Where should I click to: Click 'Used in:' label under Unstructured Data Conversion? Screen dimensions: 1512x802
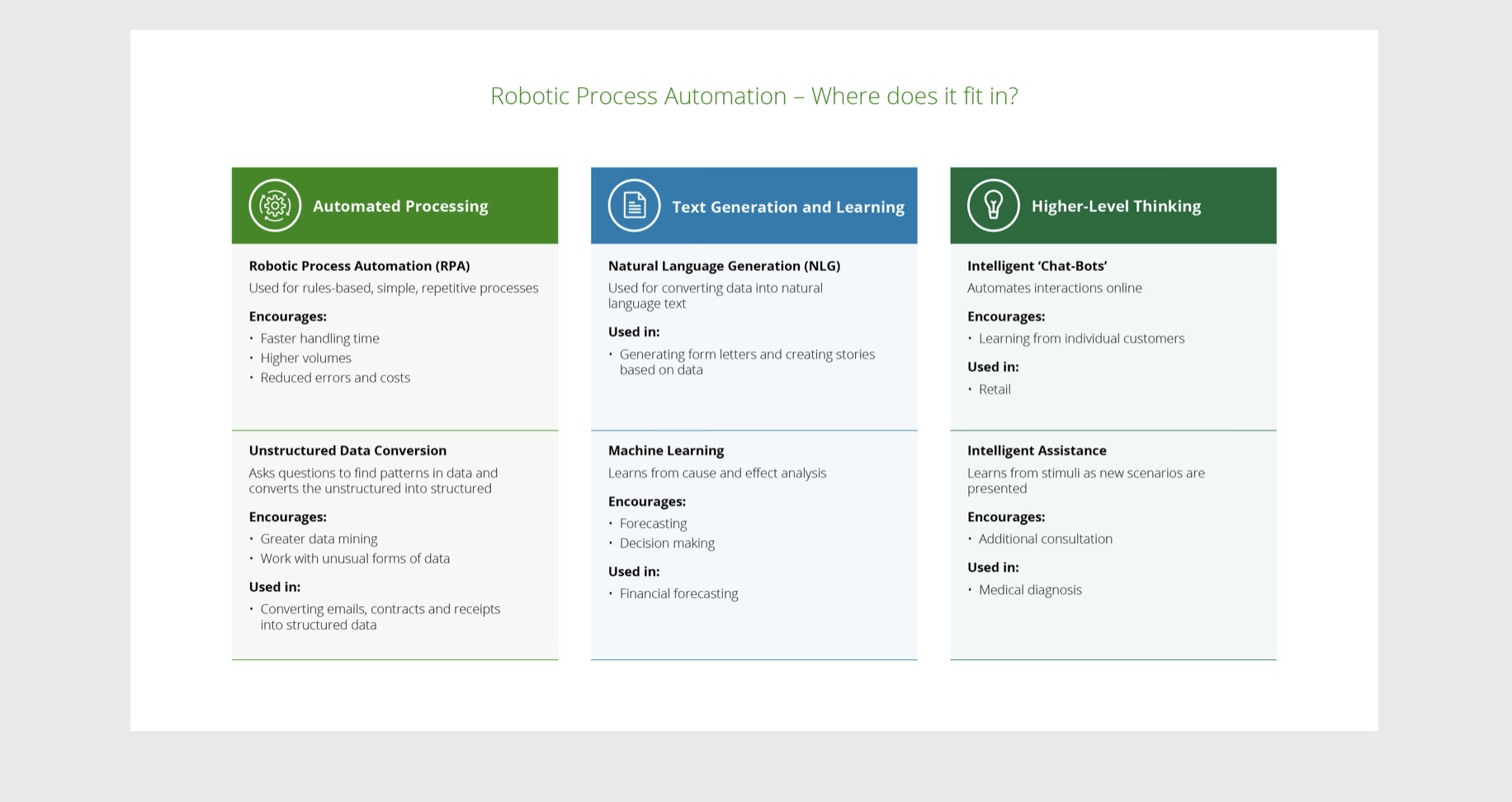pyautogui.click(x=275, y=587)
